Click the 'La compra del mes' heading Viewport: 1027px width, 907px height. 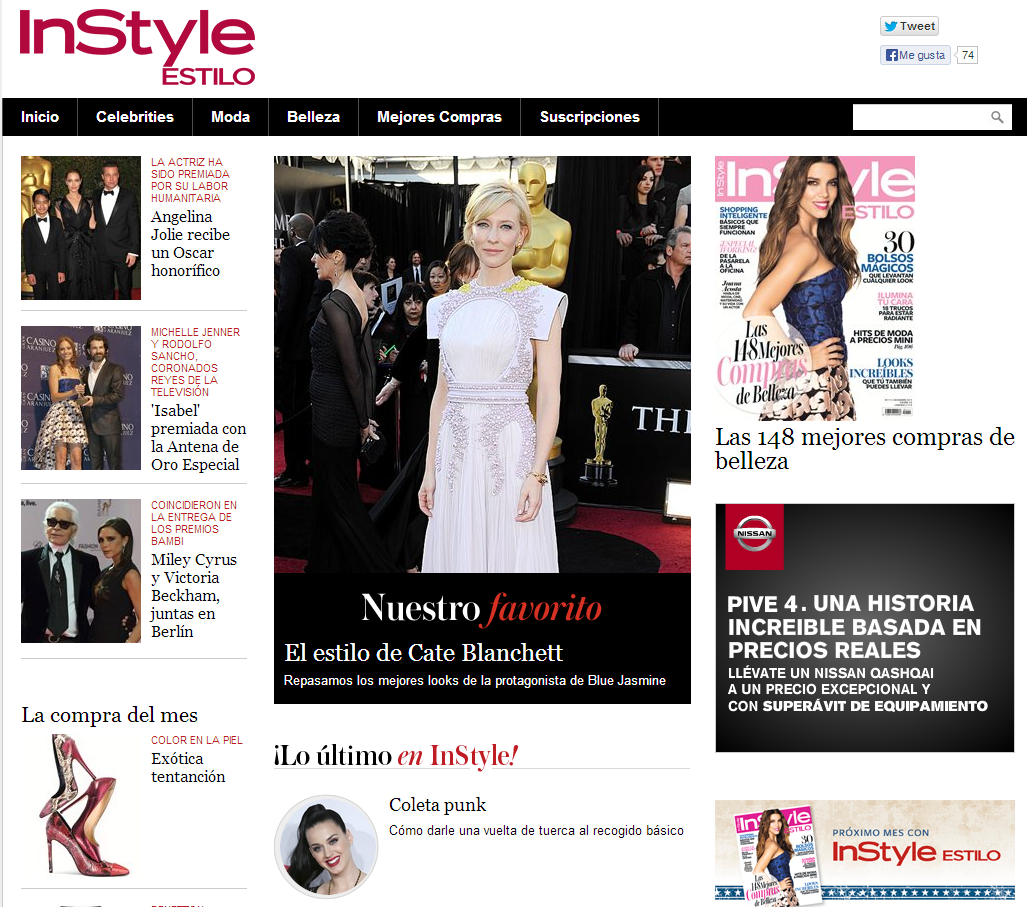109,715
